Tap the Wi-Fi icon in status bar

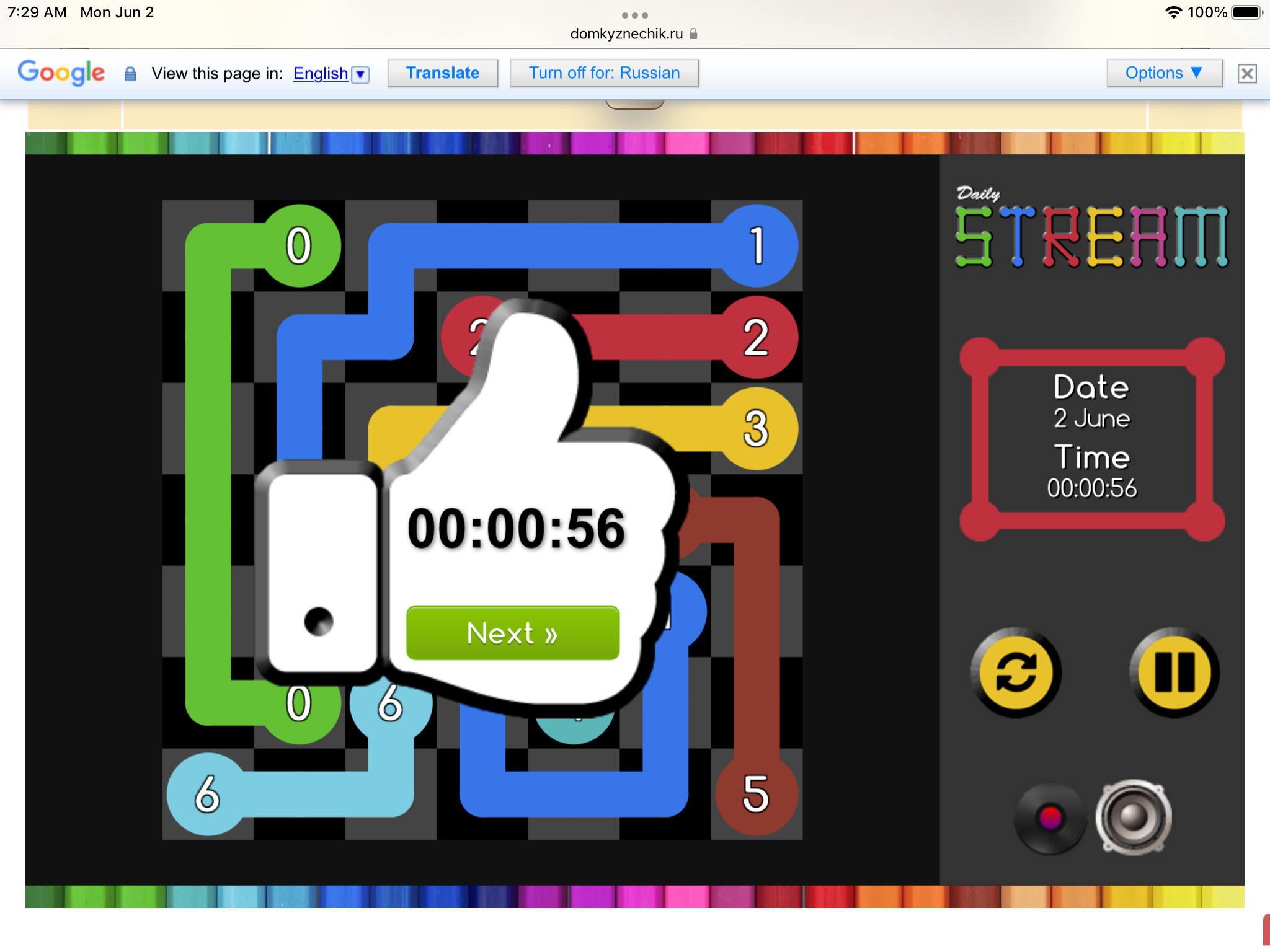point(1173,12)
